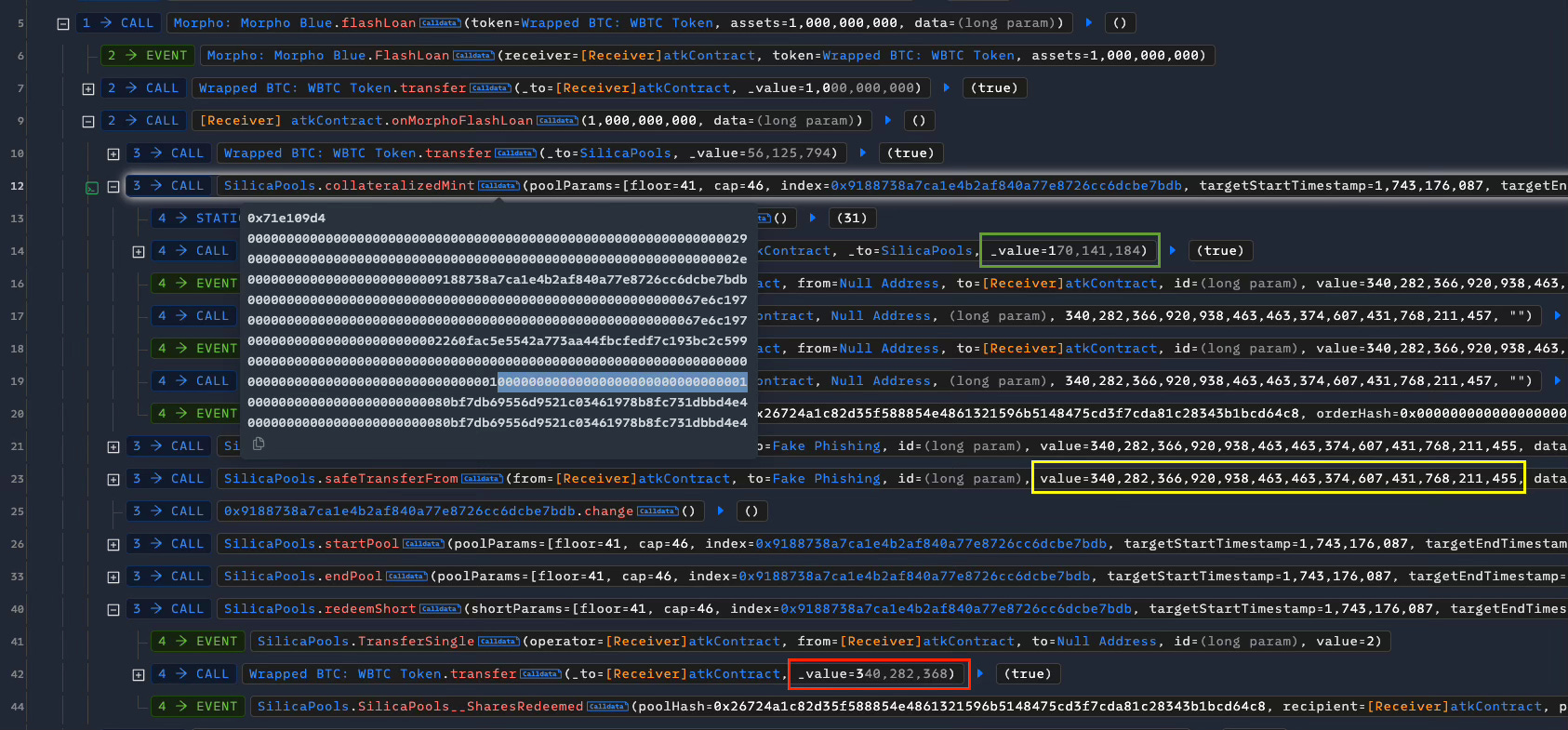Click the return arrow at end of line 19
Screen dimensions: 1568x730
pyautogui.click(x=1558, y=380)
